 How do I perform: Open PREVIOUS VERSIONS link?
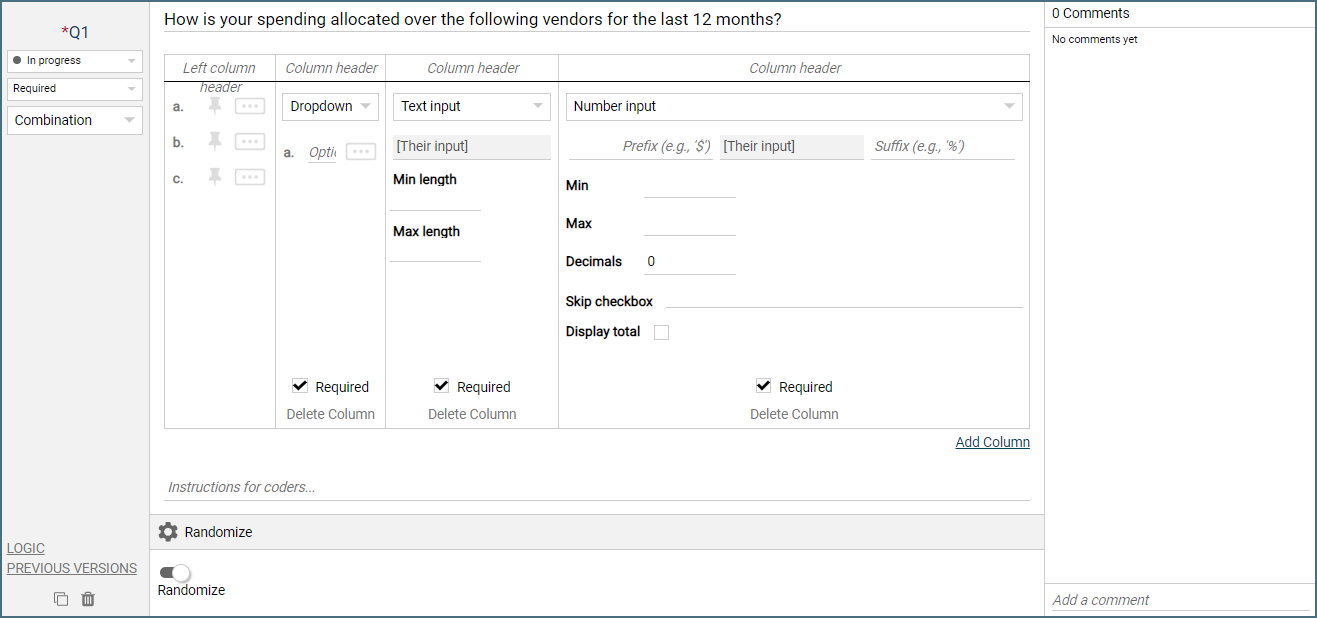click(x=72, y=568)
